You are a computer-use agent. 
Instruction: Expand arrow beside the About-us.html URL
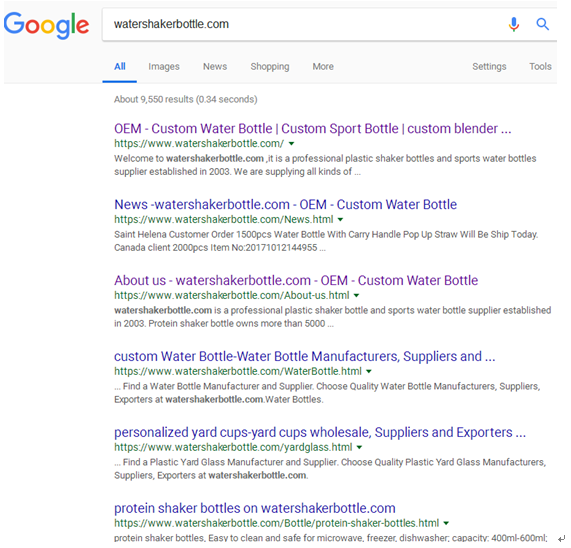[x=357, y=295]
